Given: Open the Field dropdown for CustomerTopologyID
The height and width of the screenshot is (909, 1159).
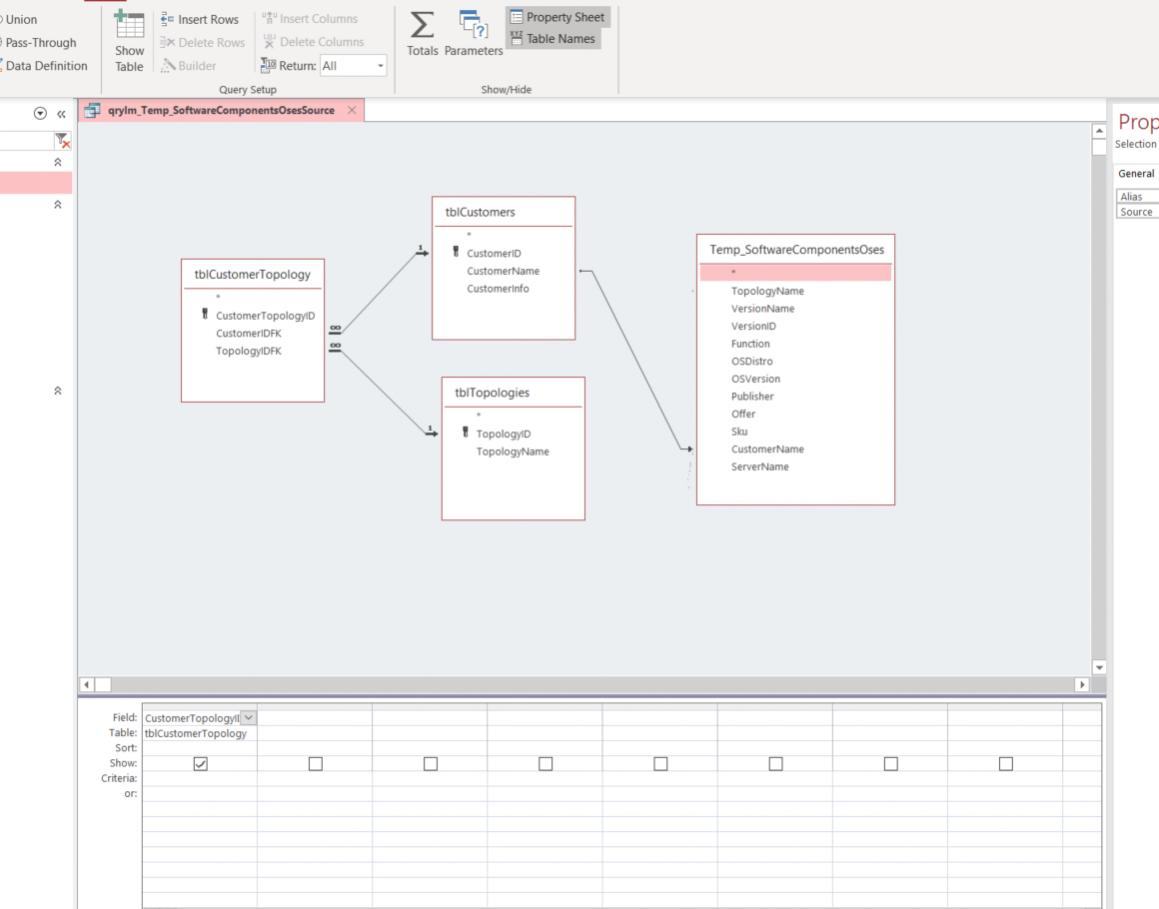Looking at the screenshot, I should click(x=249, y=718).
